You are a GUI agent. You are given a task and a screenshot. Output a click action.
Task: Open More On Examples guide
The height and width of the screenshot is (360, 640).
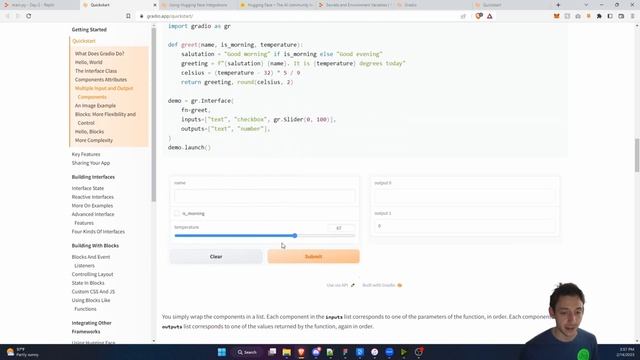92,206
